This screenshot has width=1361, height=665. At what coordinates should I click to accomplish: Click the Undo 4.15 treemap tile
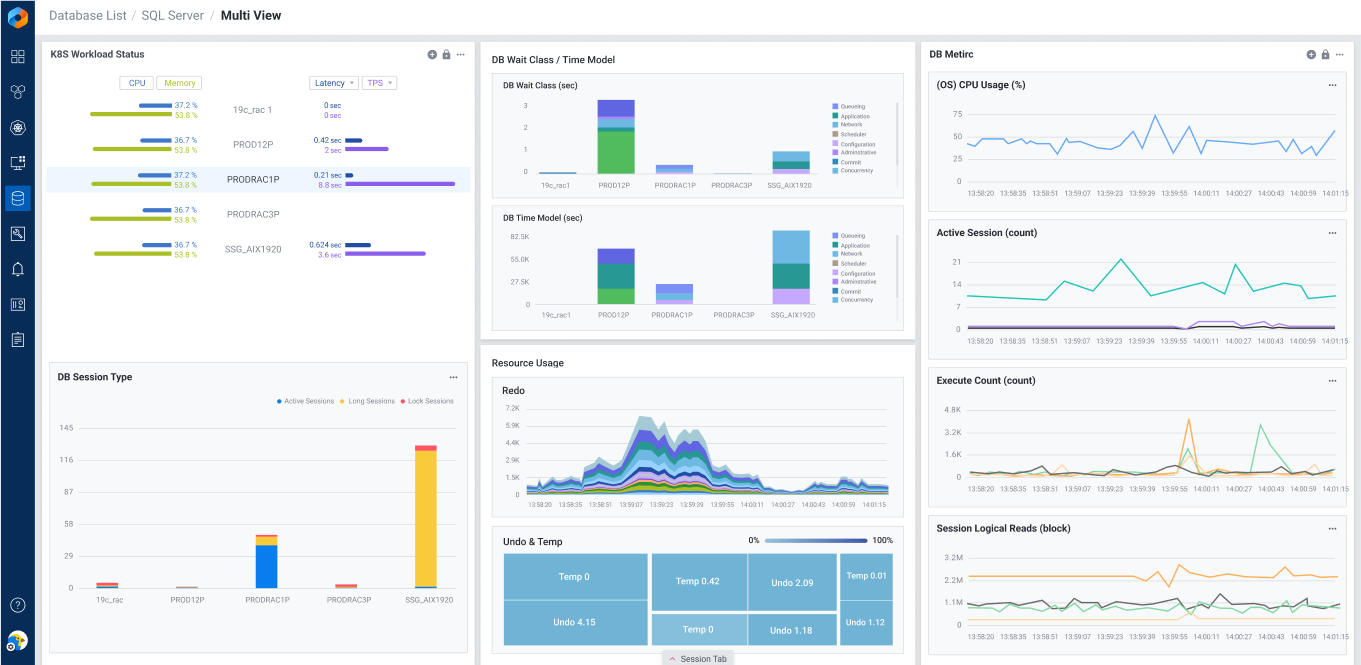[574, 622]
